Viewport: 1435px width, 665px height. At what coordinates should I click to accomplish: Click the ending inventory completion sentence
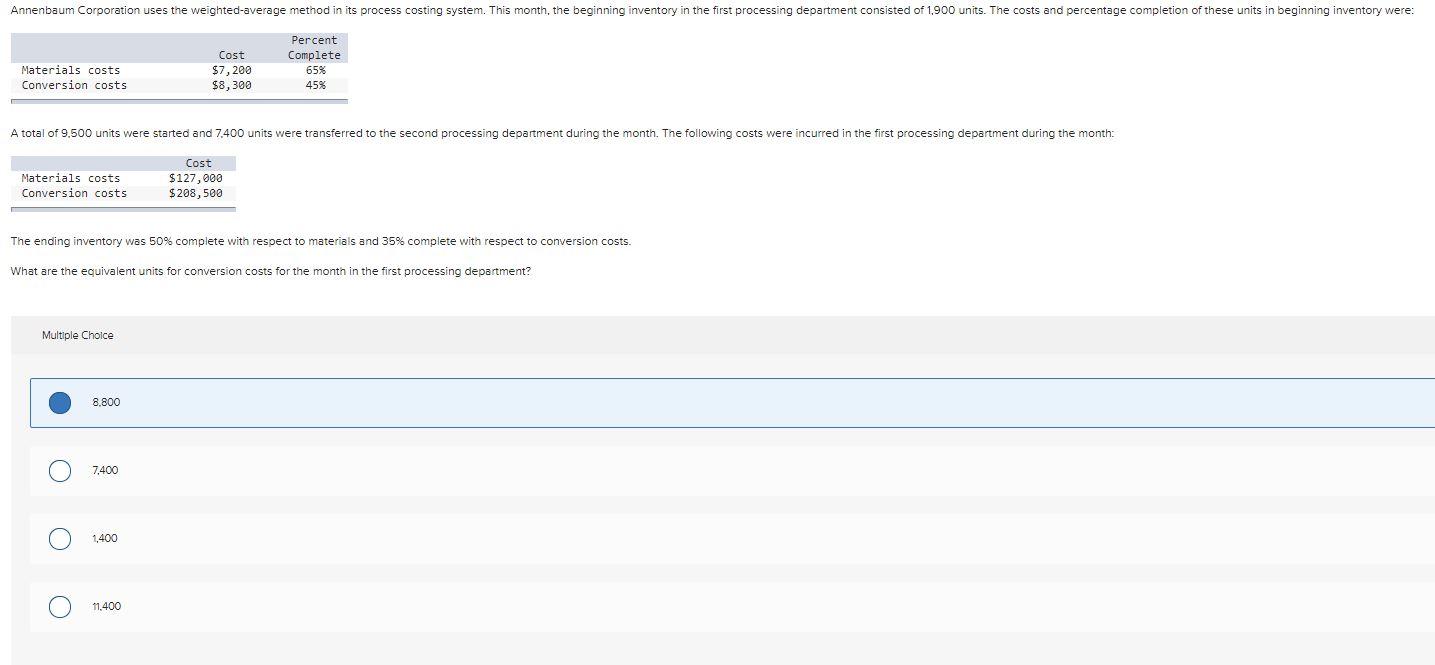click(x=321, y=241)
